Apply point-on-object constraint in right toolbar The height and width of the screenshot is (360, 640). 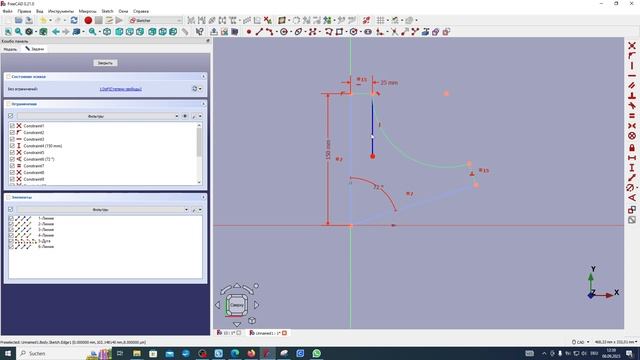(632, 56)
